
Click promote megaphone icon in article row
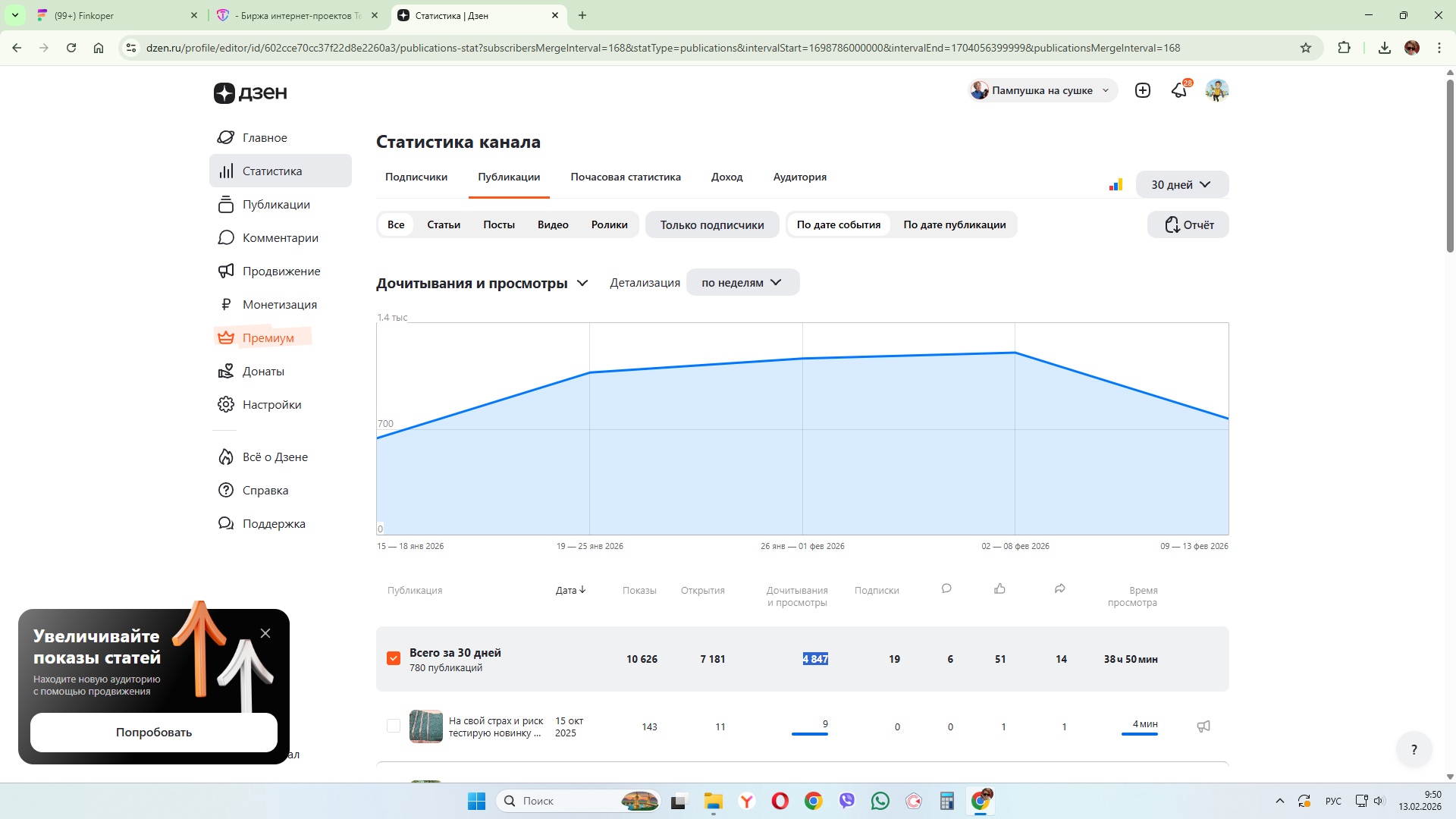tap(1203, 726)
